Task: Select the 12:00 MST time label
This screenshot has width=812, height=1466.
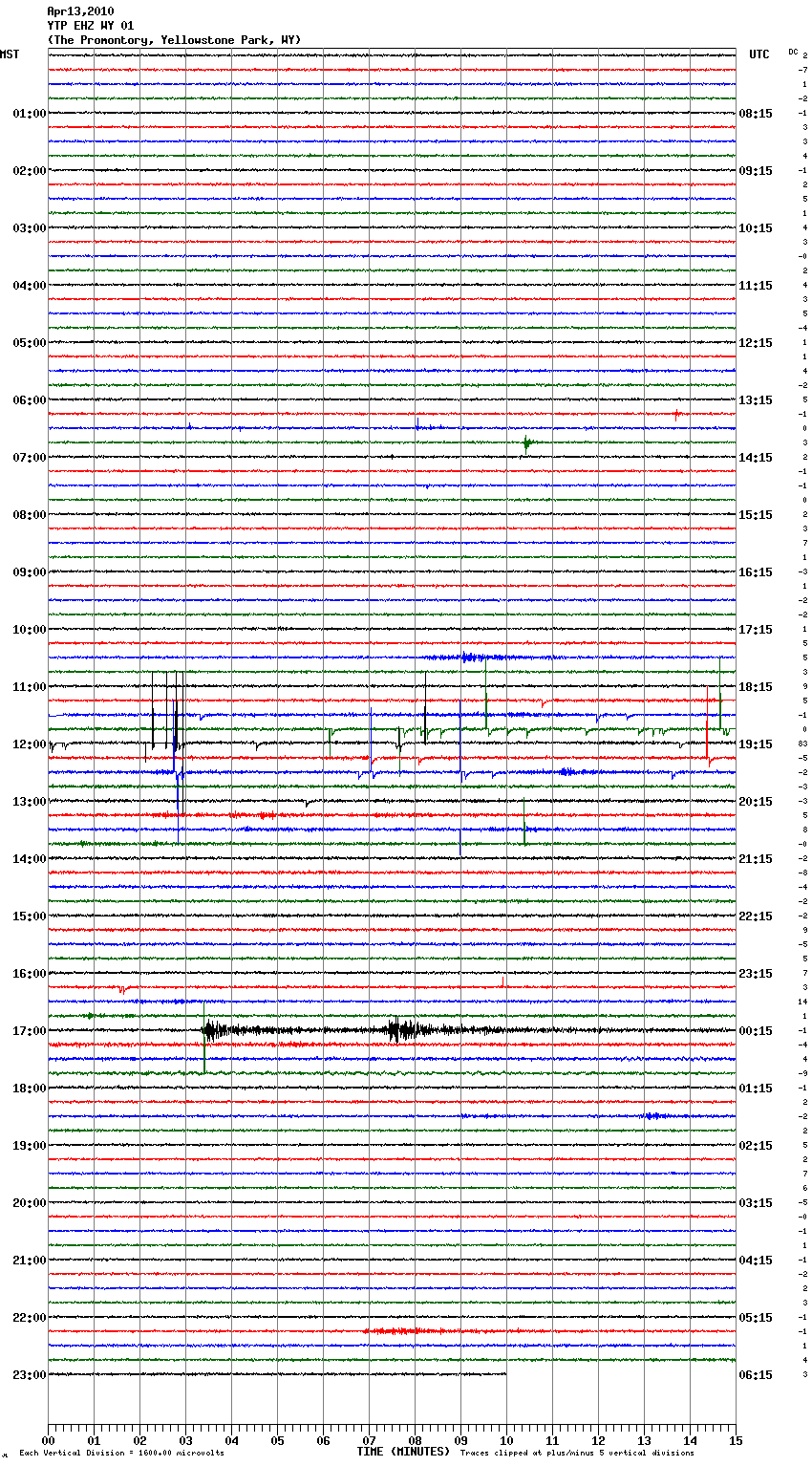Action: (29, 744)
